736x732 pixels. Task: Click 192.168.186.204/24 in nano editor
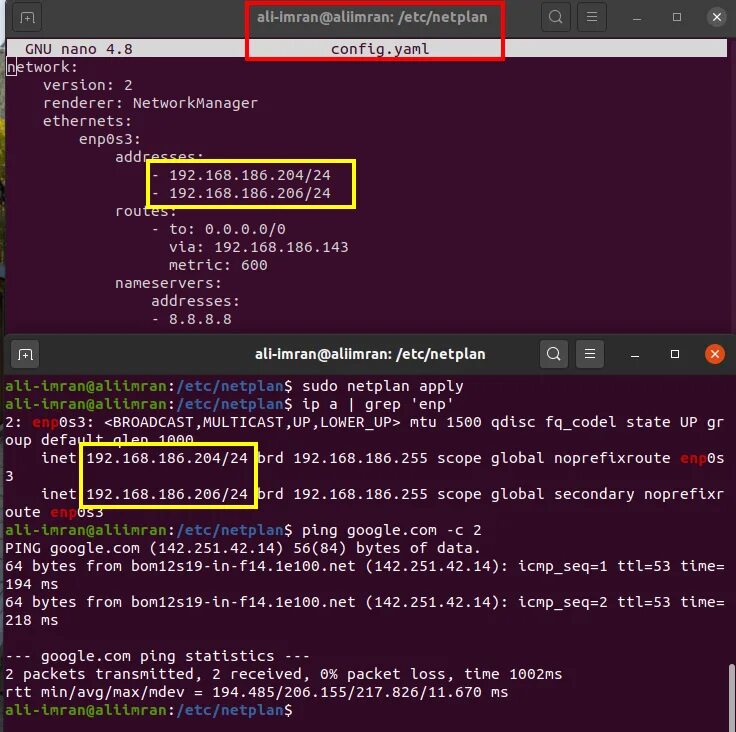[x=250, y=175]
